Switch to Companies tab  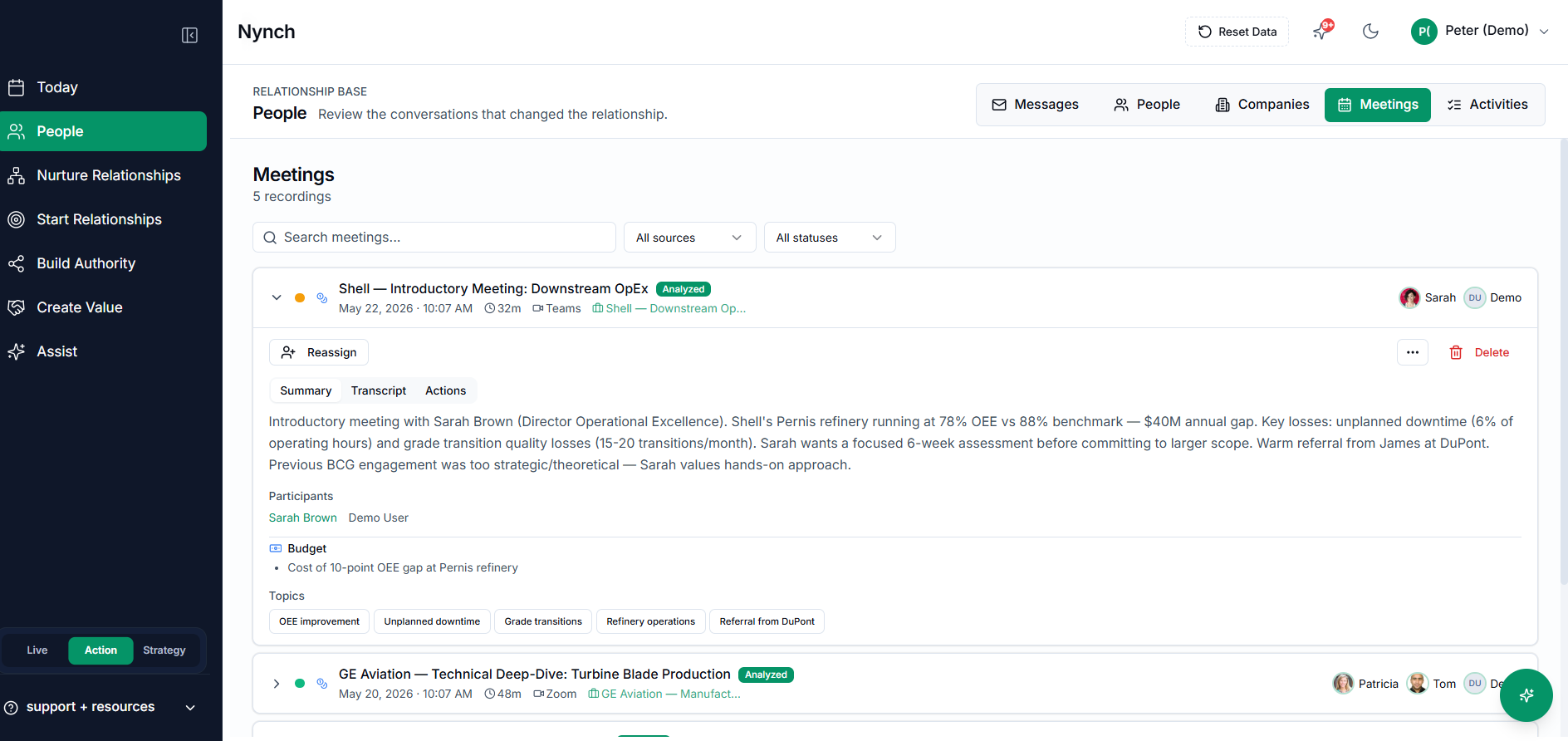click(x=1262, y=105)
